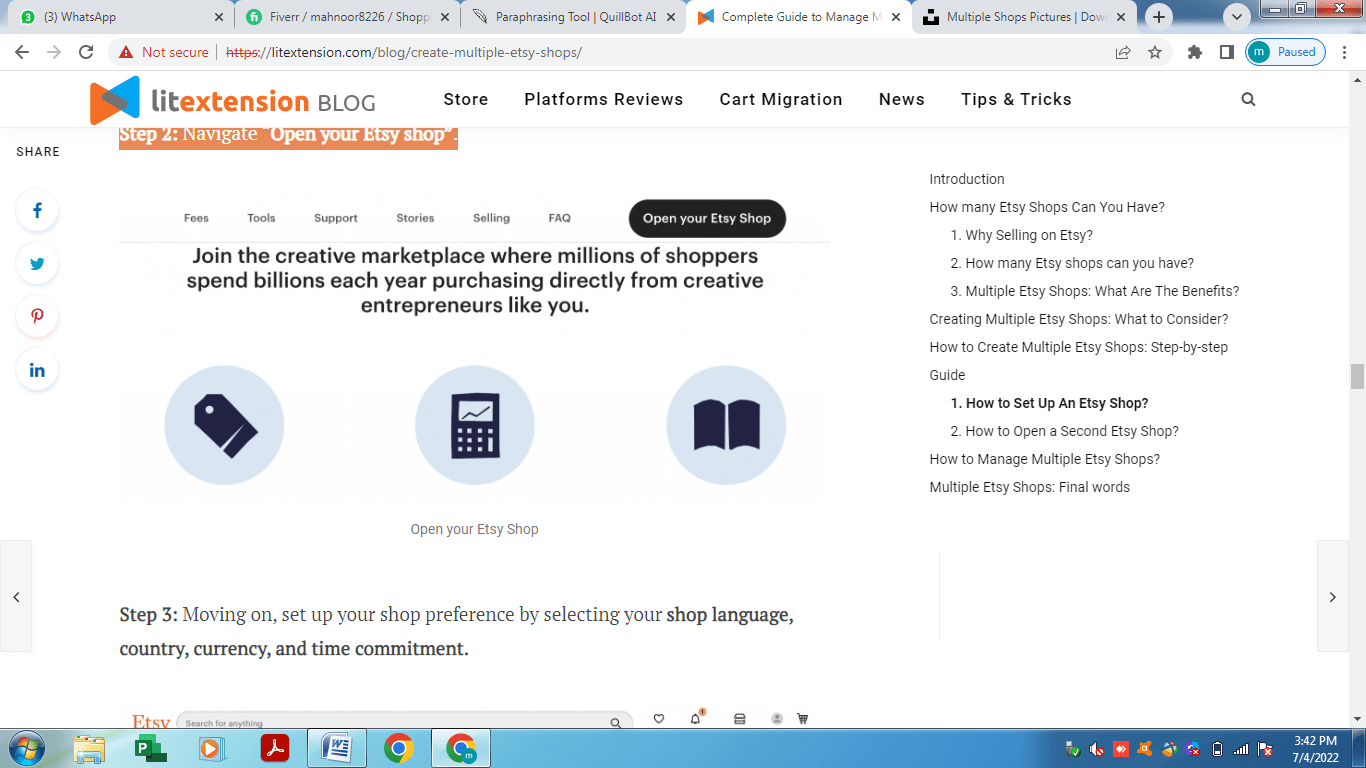Share the article on Twitter

[37, 264]
